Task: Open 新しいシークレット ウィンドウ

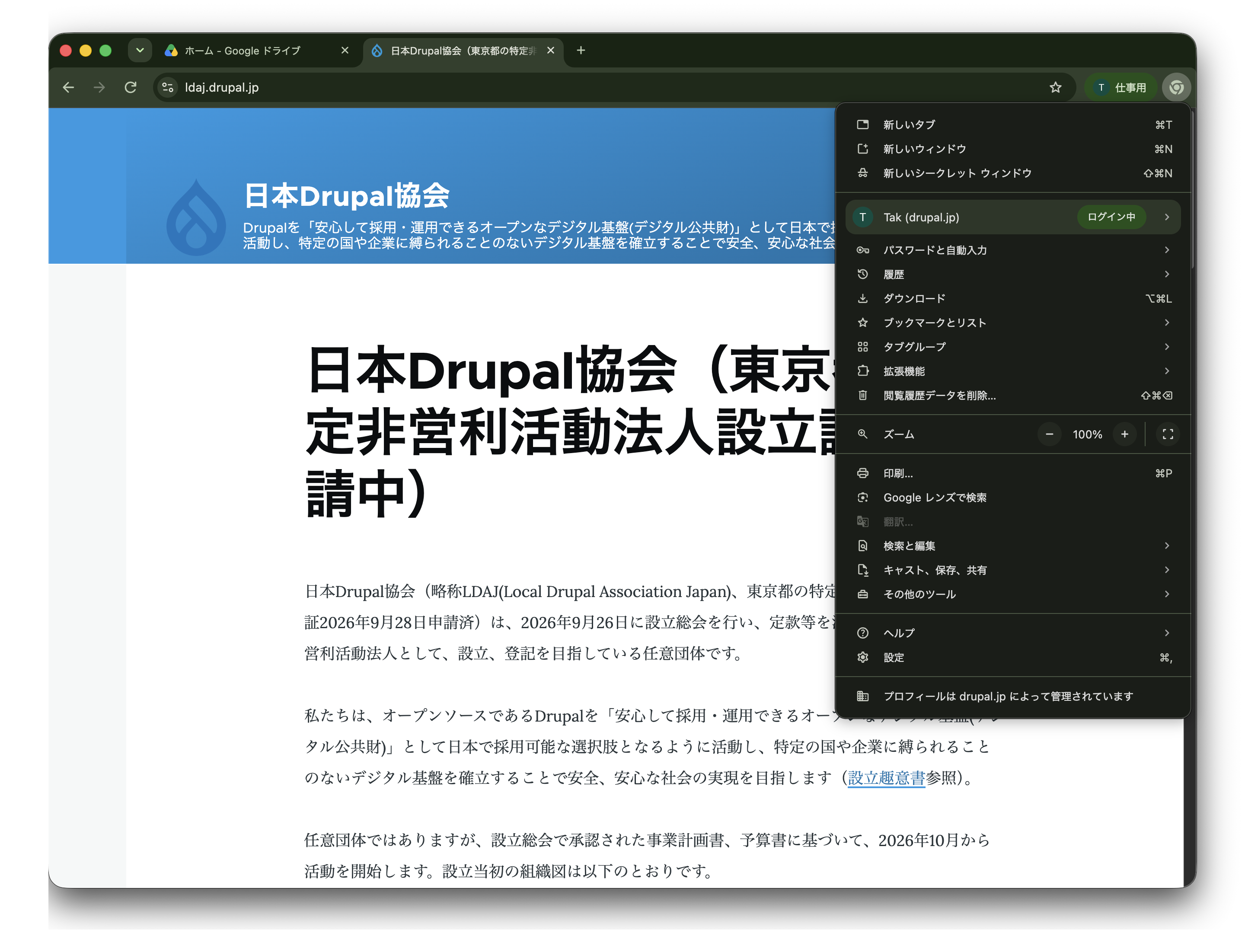Action: click(1013, 173)
